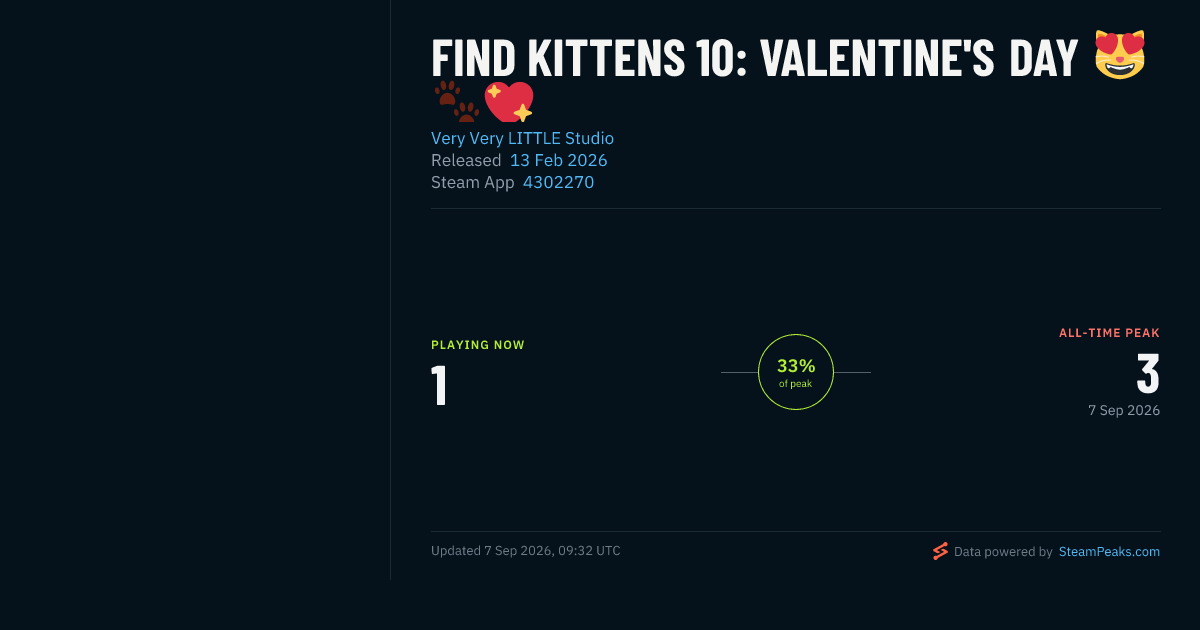1200x630 pixels.
Task: Click the All-Time Peak label
Action: (1109, 333)
